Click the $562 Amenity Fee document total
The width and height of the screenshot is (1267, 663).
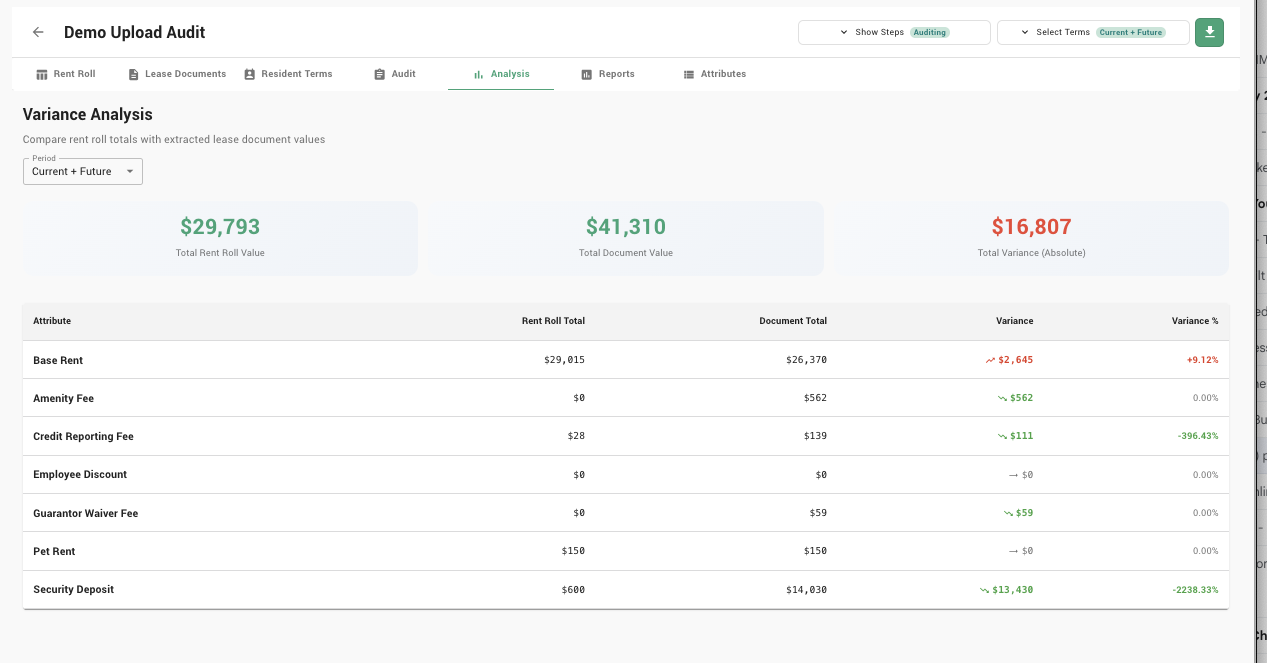point(815,398)
